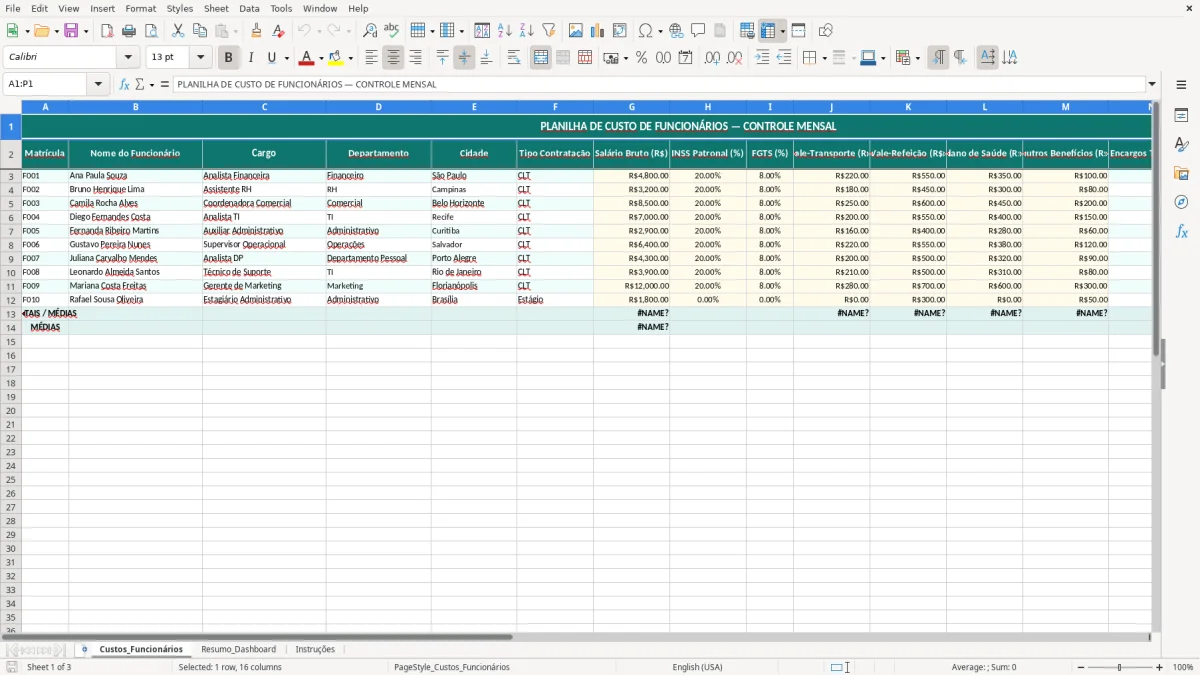Apply red font color swatch
Screen dimensions: 1200x675
coord(307,58)
